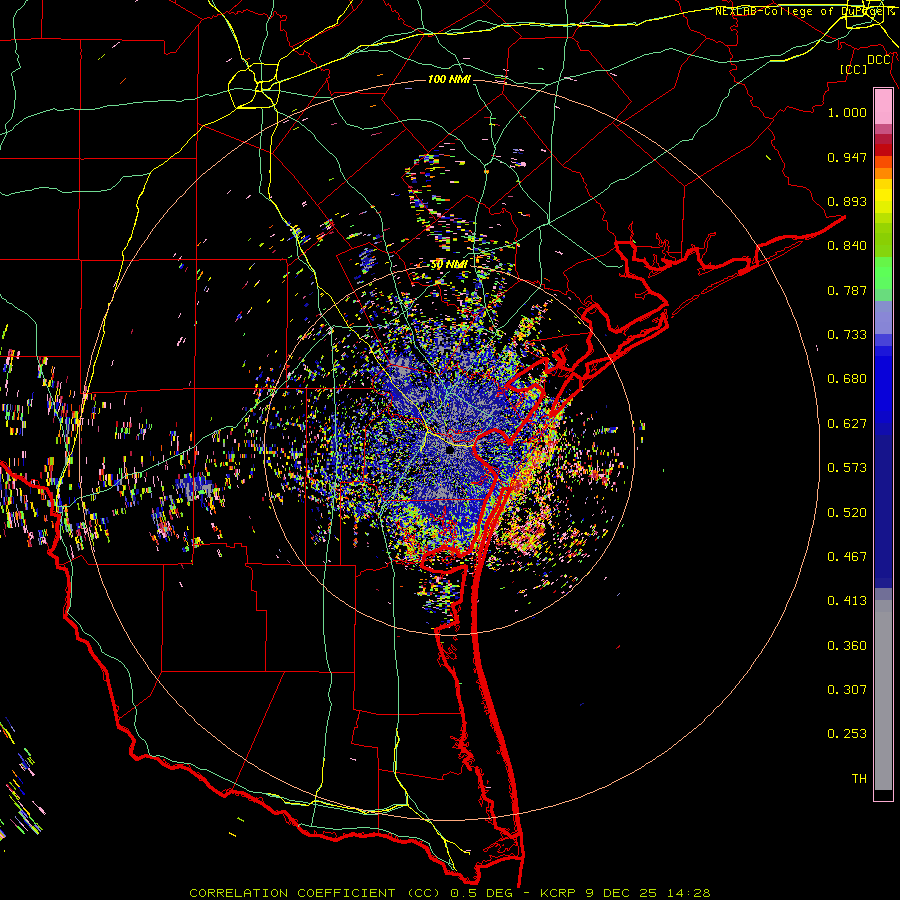Click the DCC label at upper right

tap(879, 60)
